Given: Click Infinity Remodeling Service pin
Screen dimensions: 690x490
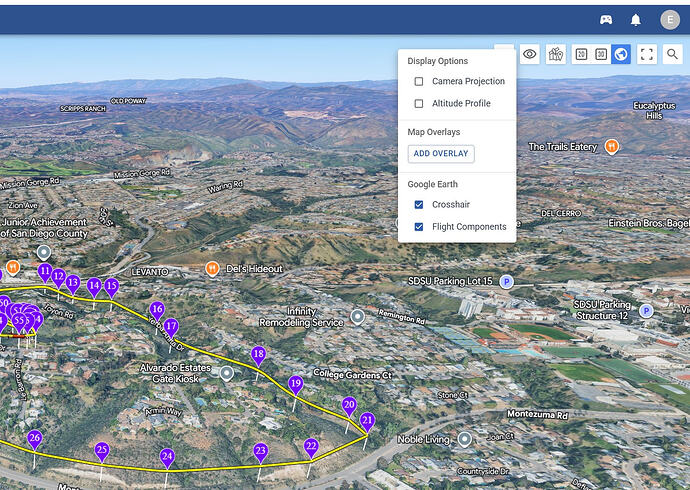Looking at the screenshot, I should point(357,316).
